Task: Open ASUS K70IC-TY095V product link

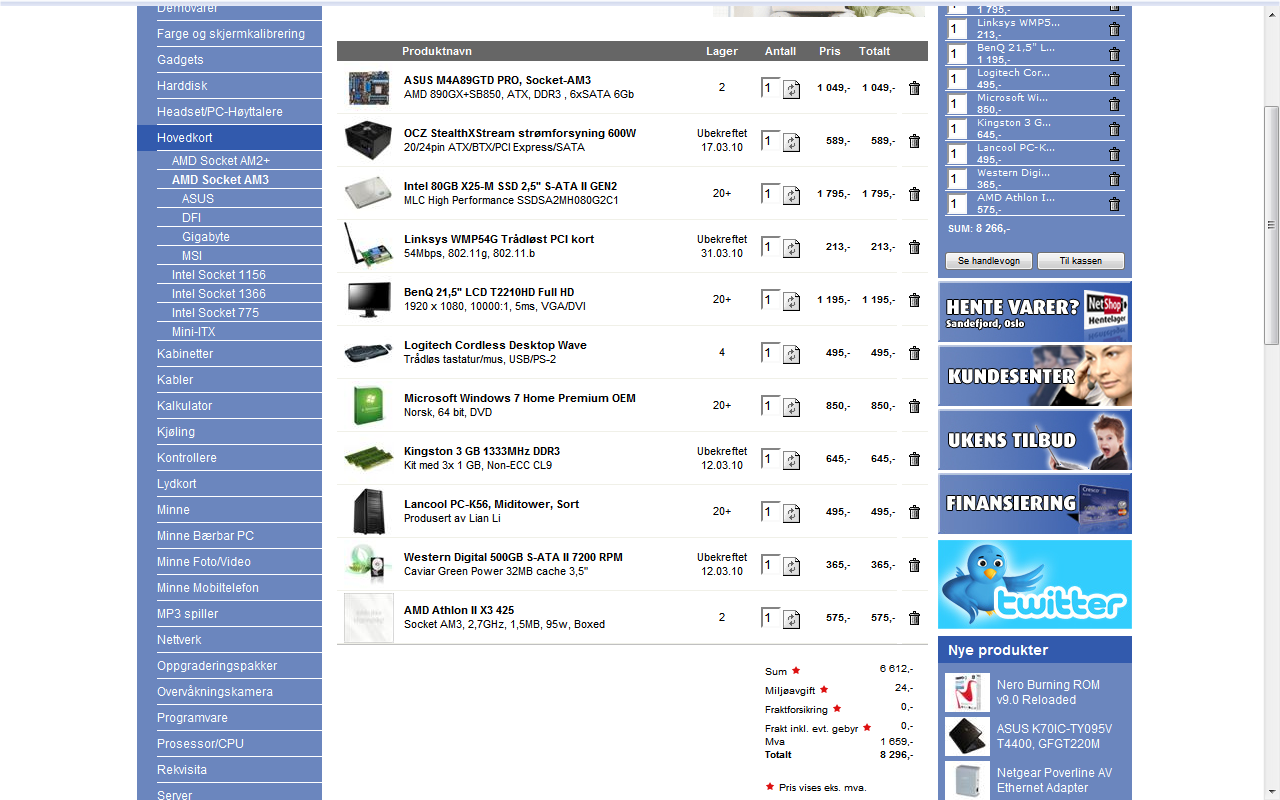Action: tap(1054, 736)
